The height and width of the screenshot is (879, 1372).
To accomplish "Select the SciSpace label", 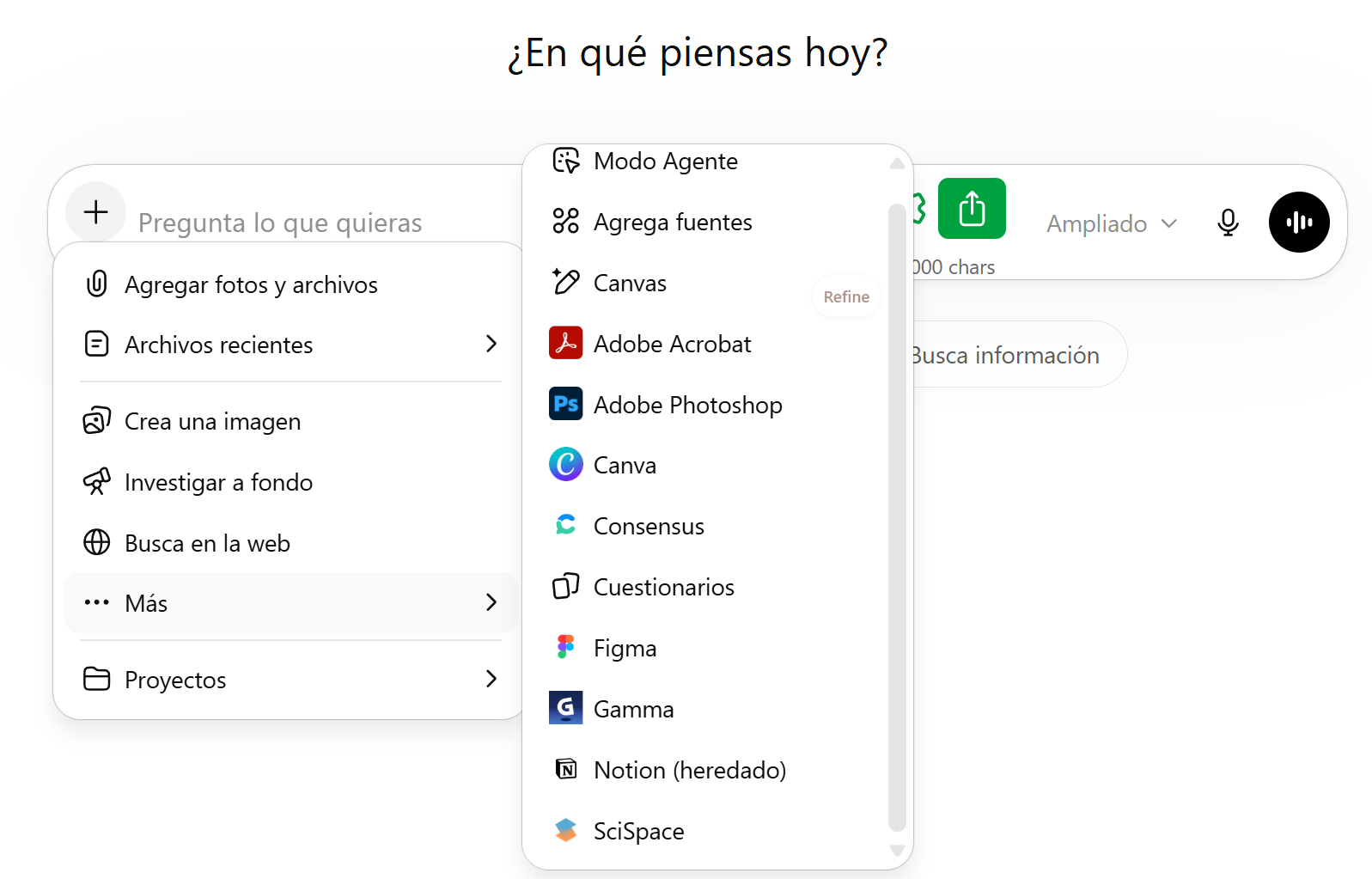I will pyautogui.click(x=639, y=831).
